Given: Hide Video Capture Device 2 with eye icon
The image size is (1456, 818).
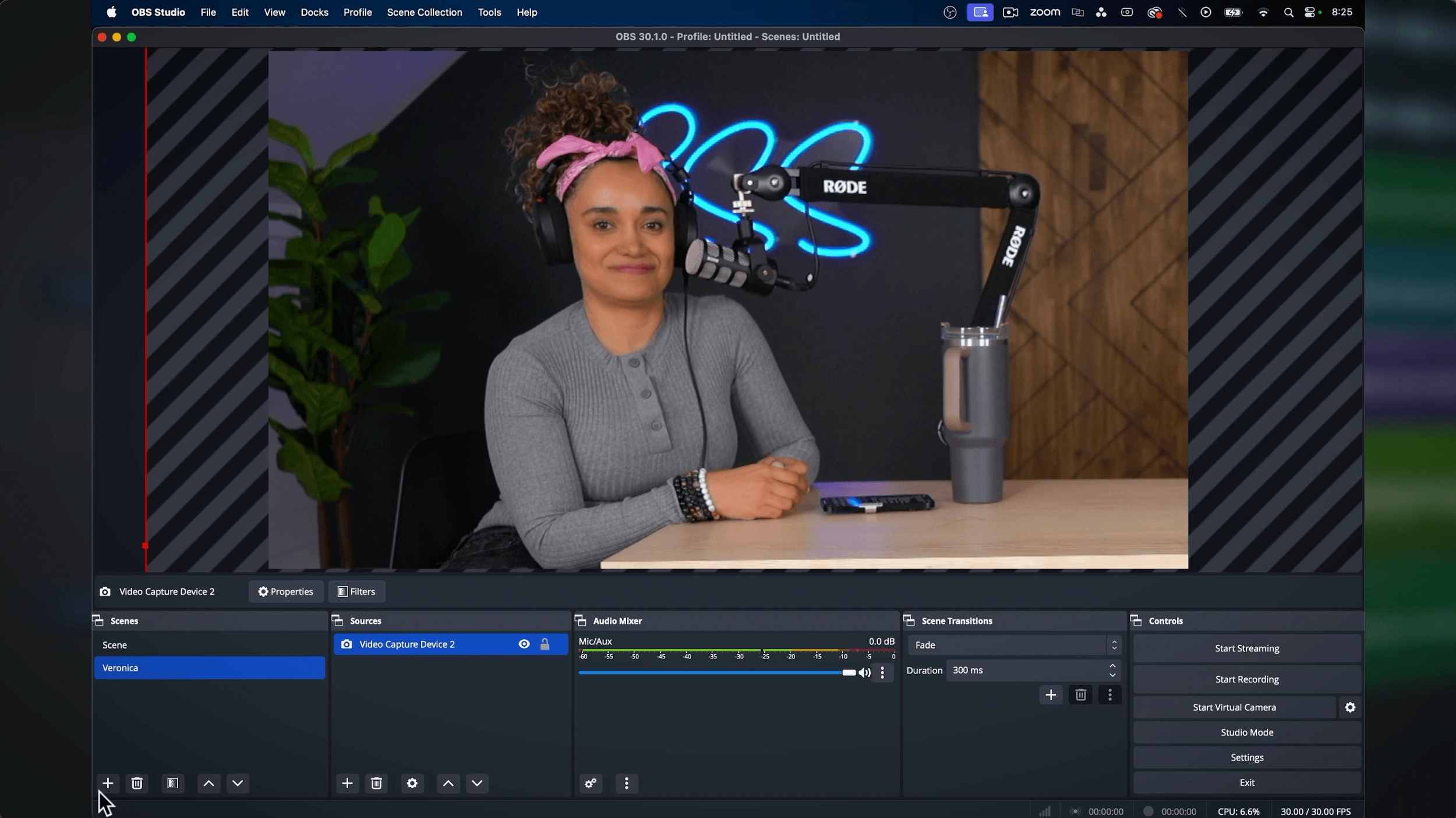Looking at the screenshot, I should (524, 644).
